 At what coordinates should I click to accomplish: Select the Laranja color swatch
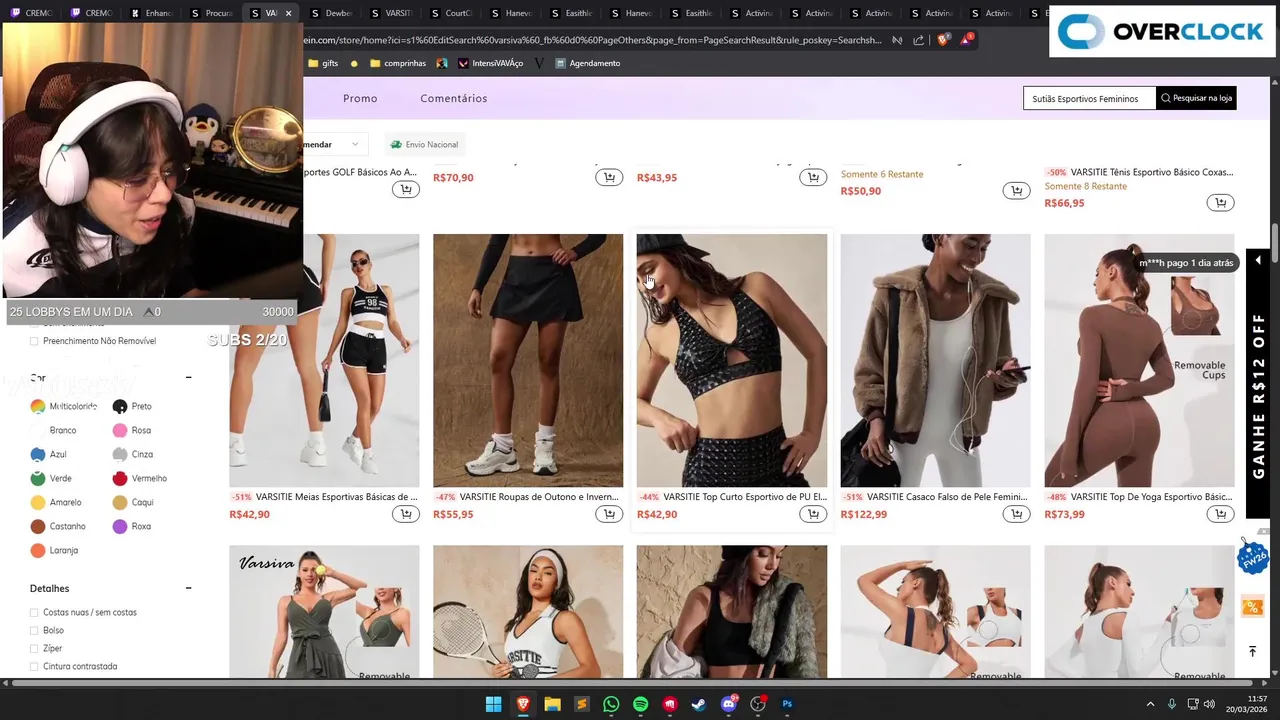[38, 550]
